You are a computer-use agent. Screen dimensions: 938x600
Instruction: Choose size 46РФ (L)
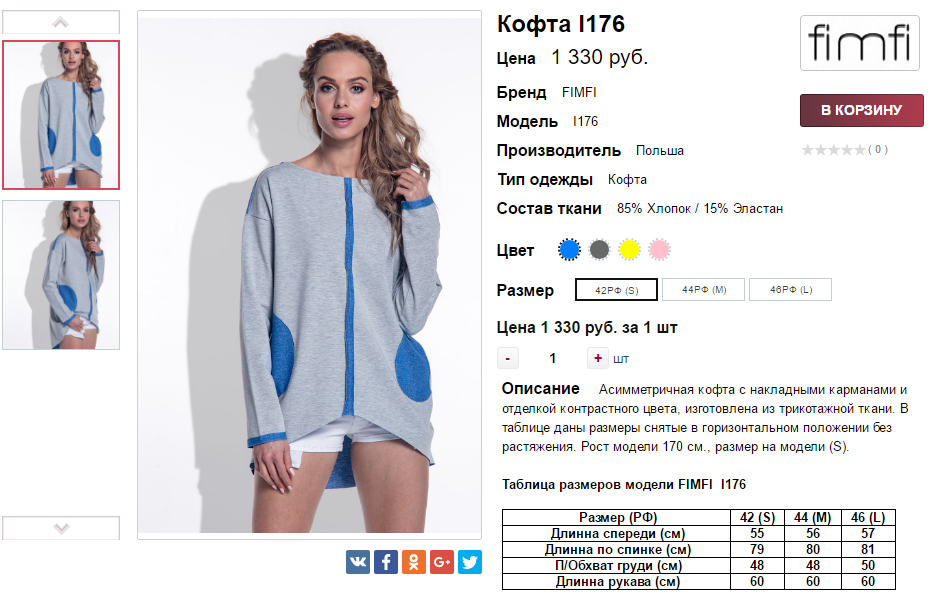click(x=790, y=290)
